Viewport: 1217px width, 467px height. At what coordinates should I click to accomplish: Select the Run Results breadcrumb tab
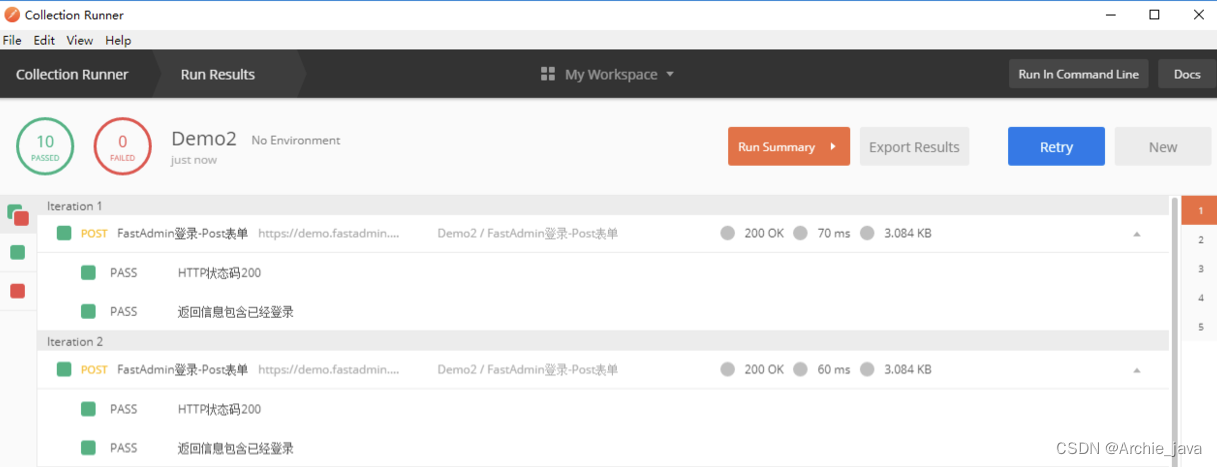pos(218,74)
